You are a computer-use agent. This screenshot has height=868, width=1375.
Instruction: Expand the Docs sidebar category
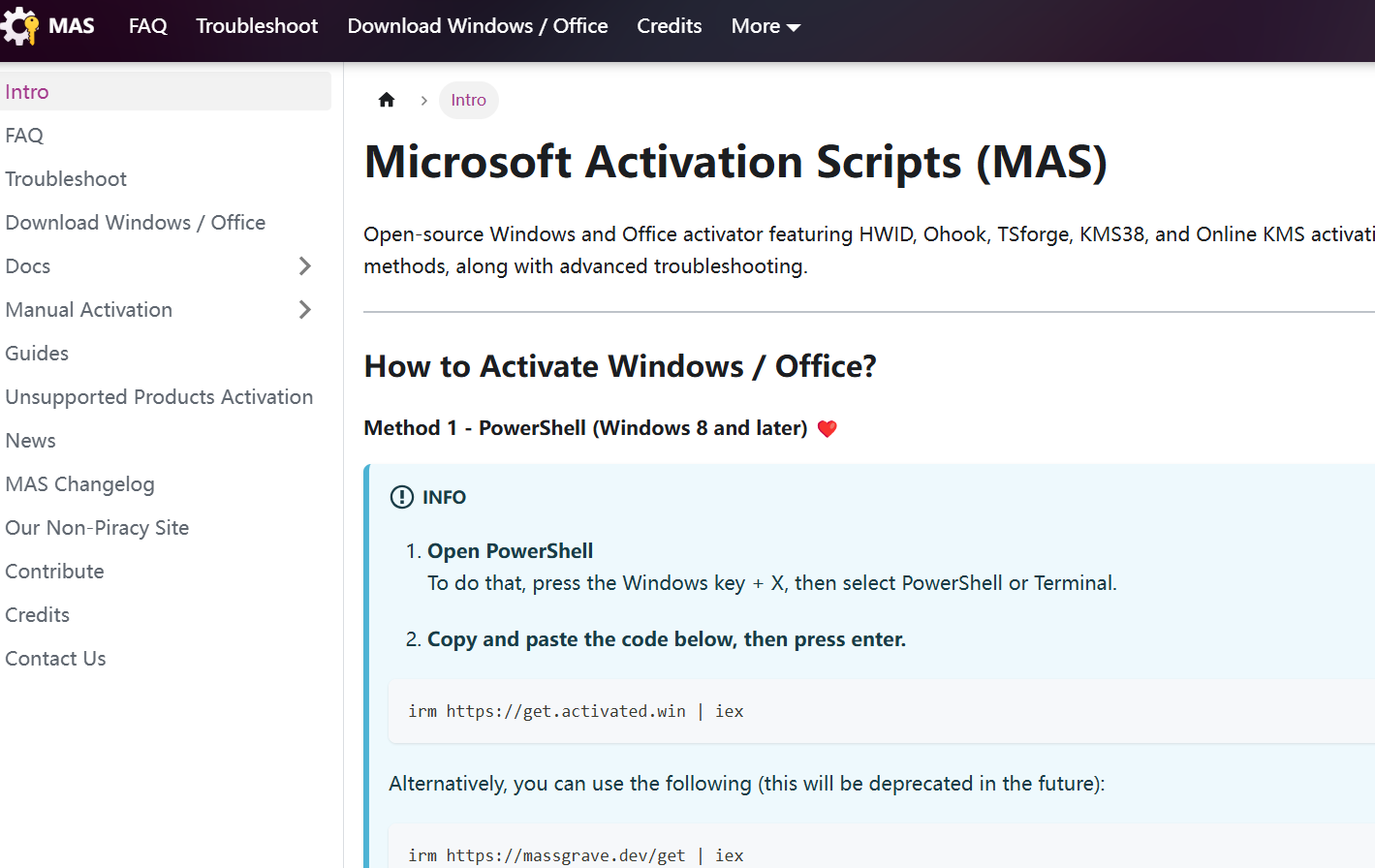[304, 266]
